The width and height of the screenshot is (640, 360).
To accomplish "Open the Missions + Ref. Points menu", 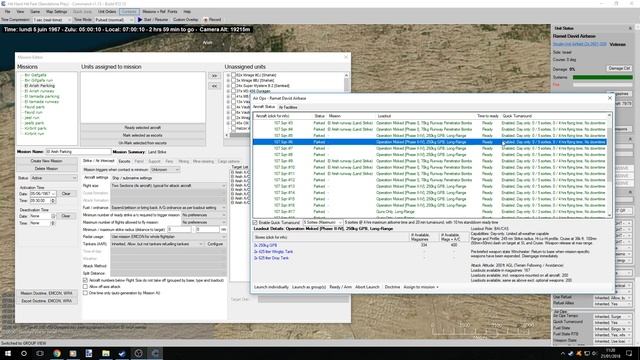I will click(160, 11).
